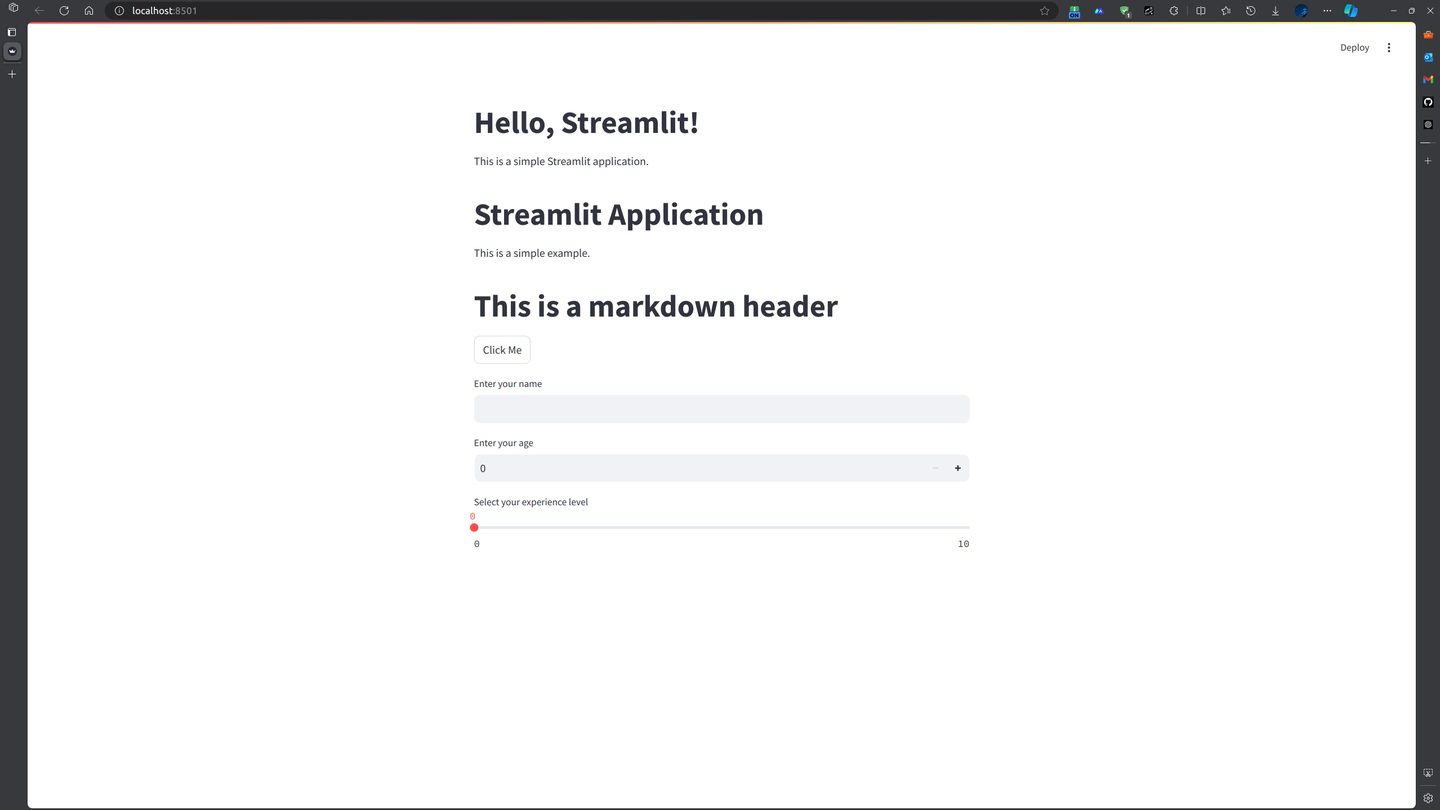
Task: Click the "Enter your name" text field
Action: [x=721, y=408]
